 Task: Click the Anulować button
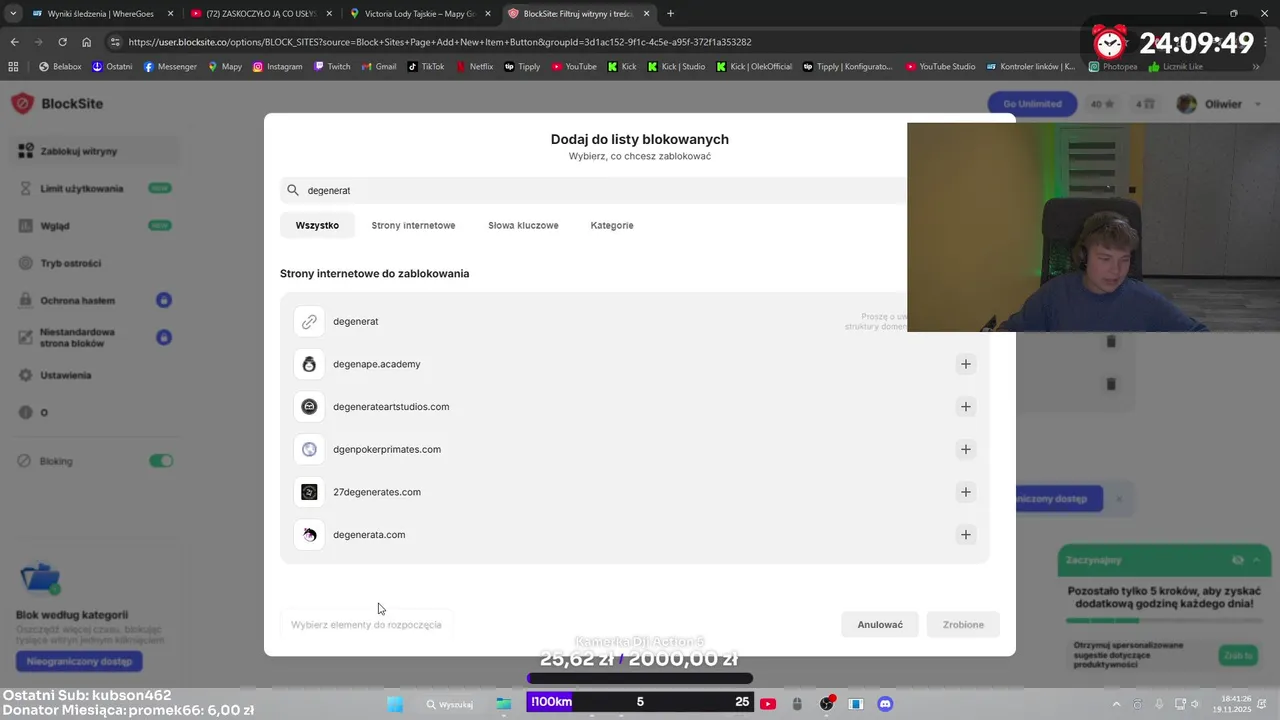tap(880, 625)
